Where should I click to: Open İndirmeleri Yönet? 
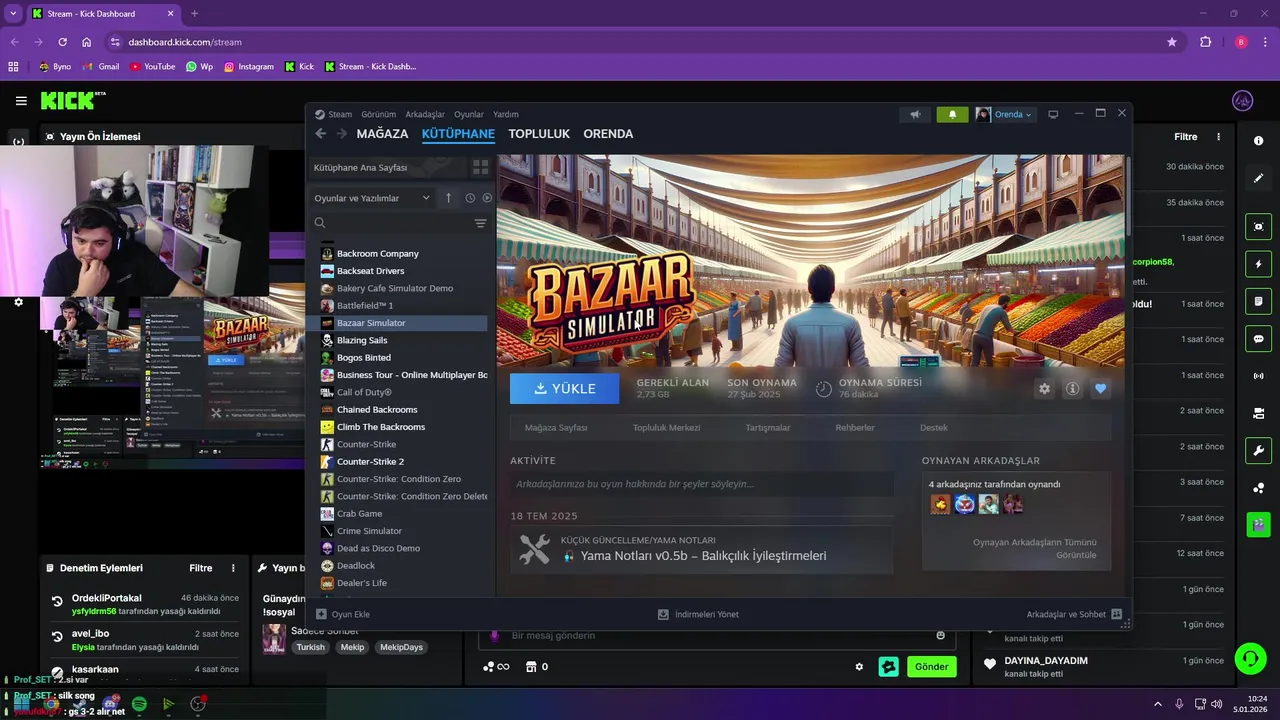pyautogui.click(x=698, y=614)
